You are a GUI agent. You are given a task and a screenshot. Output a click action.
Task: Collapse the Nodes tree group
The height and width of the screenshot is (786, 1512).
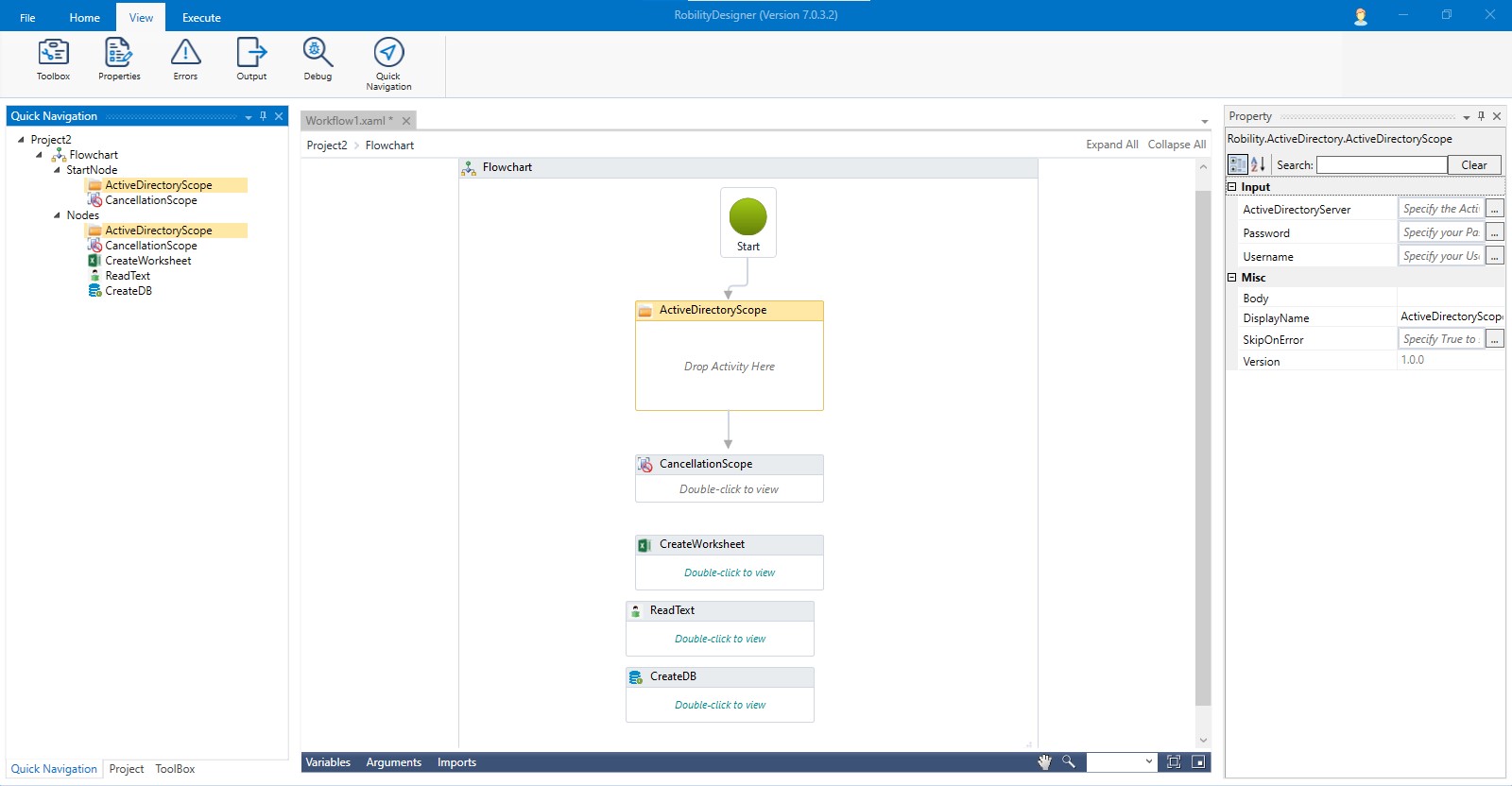[x=57, y=215]
